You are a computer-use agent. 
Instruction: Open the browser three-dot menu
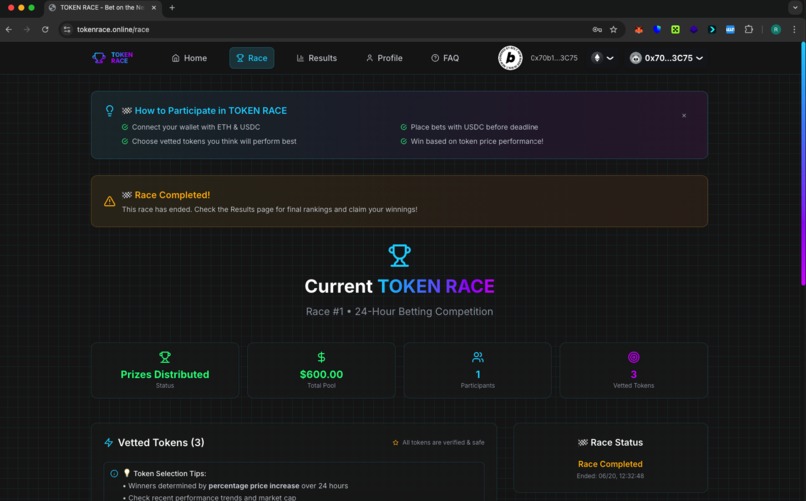click(x=794, y=29)
